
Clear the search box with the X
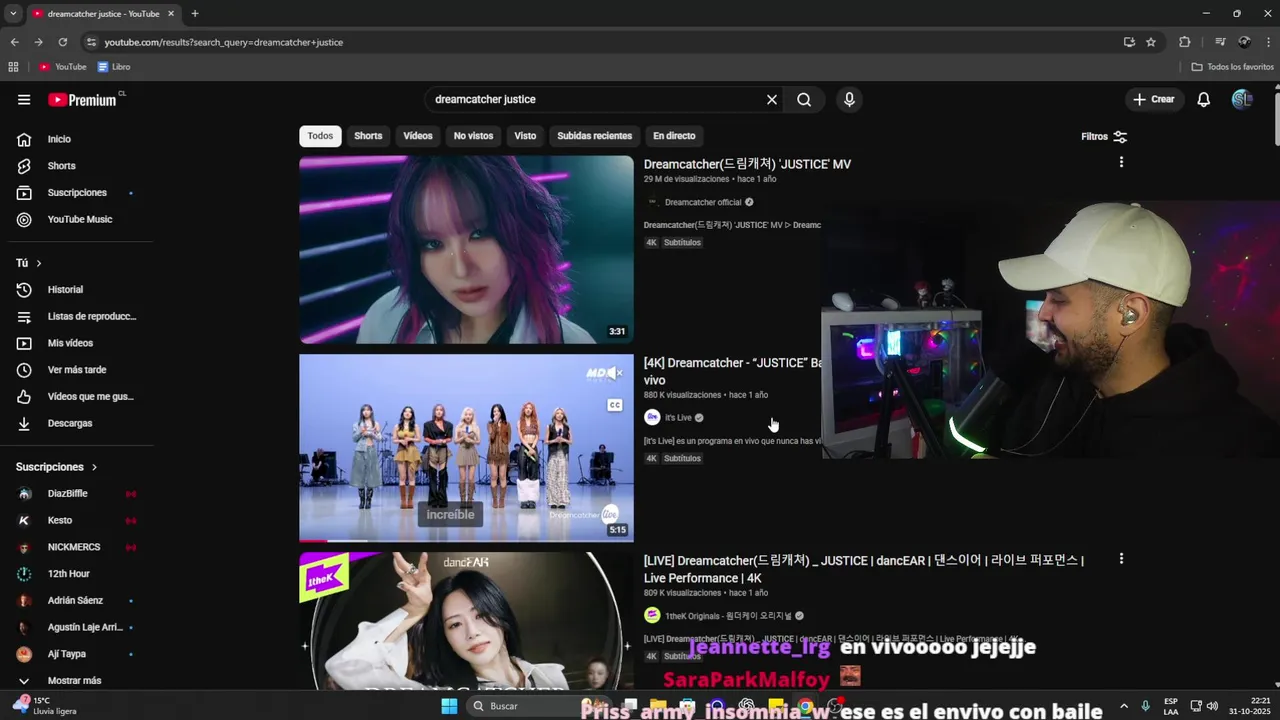(x=772, y=99)
